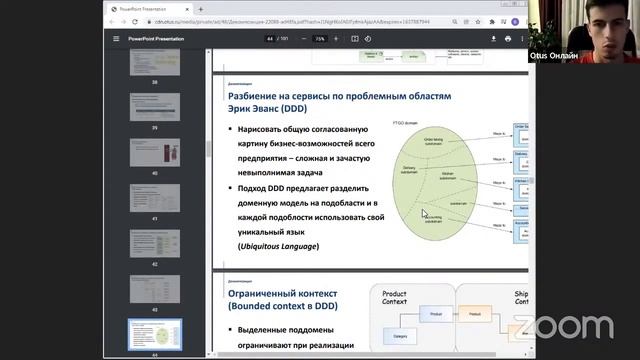
Task: Click the address bar URL
Action: 292,22
